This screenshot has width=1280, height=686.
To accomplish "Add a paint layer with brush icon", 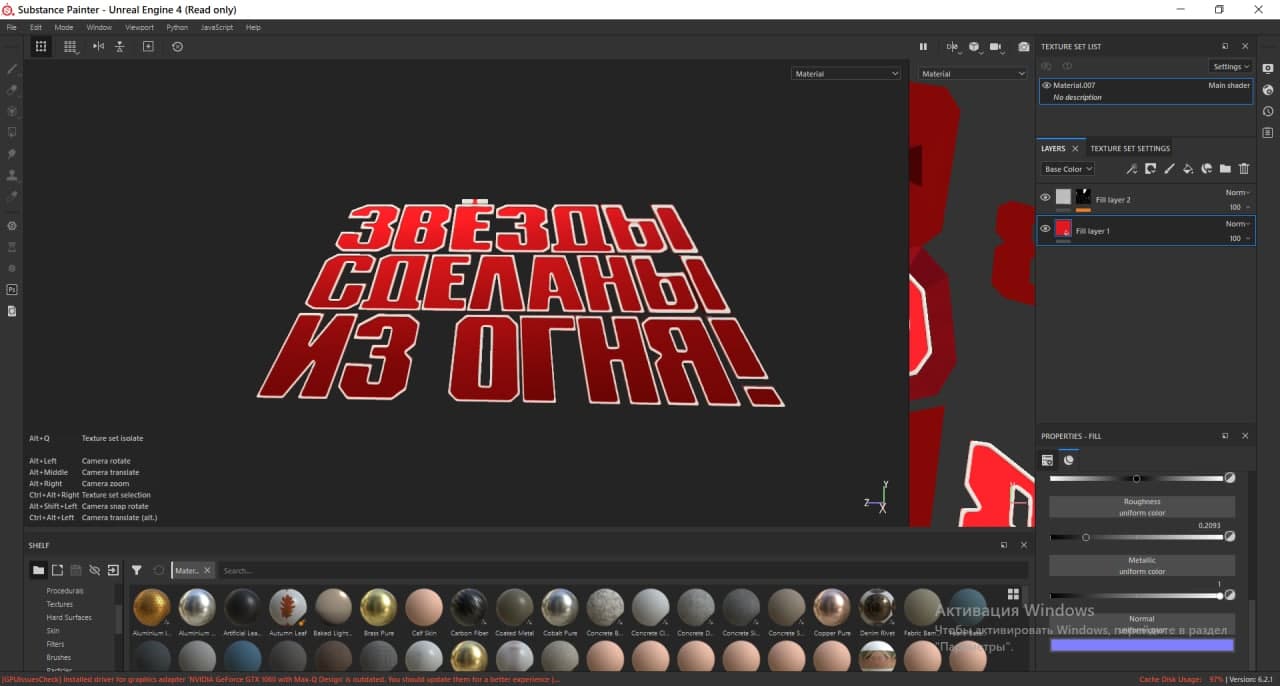I will [1169, 169].
